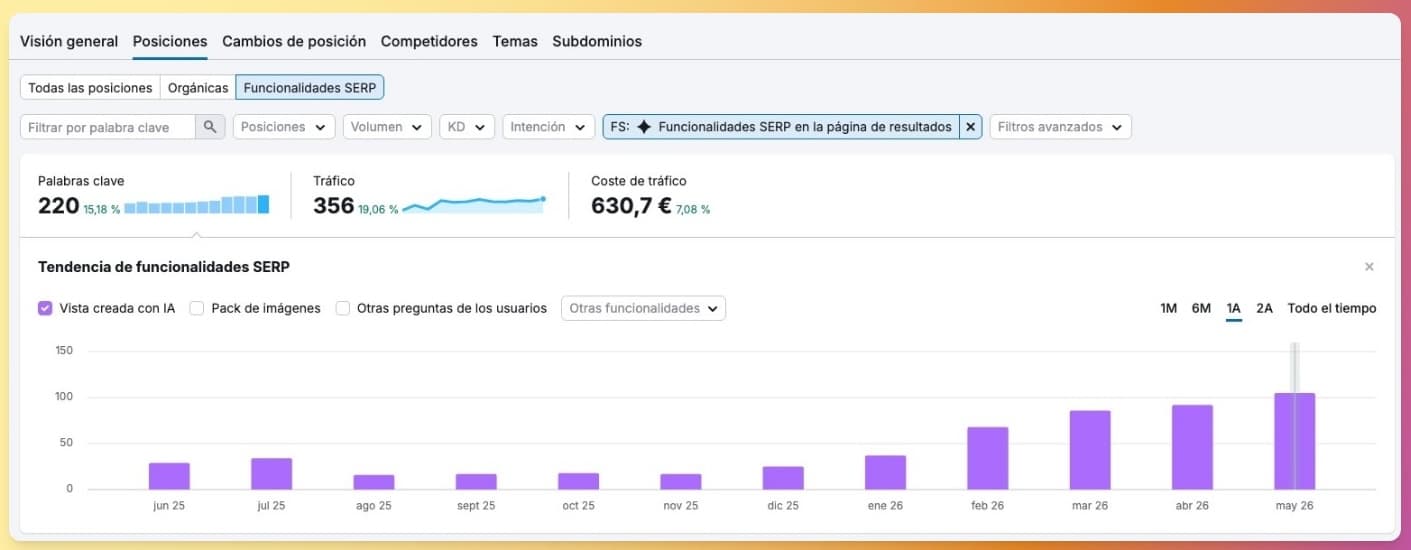The image size is (1411, 550).
Task: Click the 7,08 % change value
Action: click(693, 209)
